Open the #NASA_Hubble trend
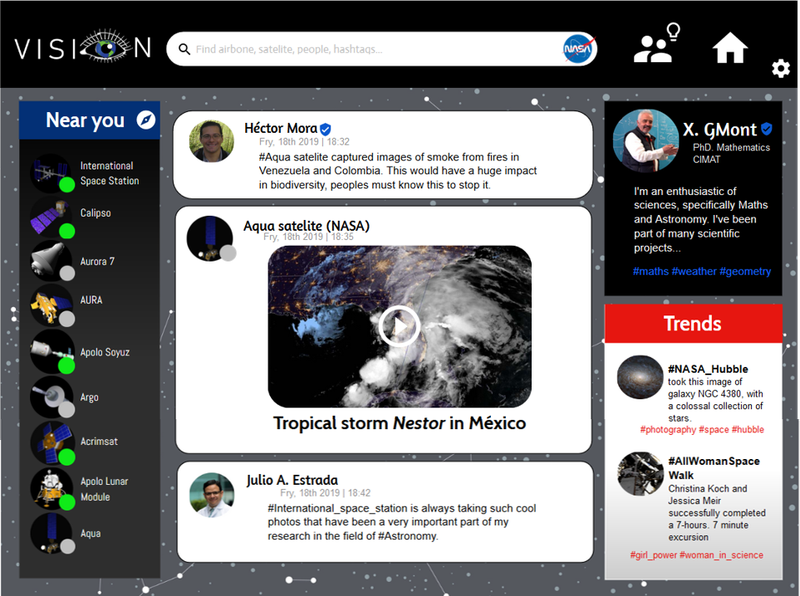This screenshot has width=800, height=596. (x=707, y=369)
